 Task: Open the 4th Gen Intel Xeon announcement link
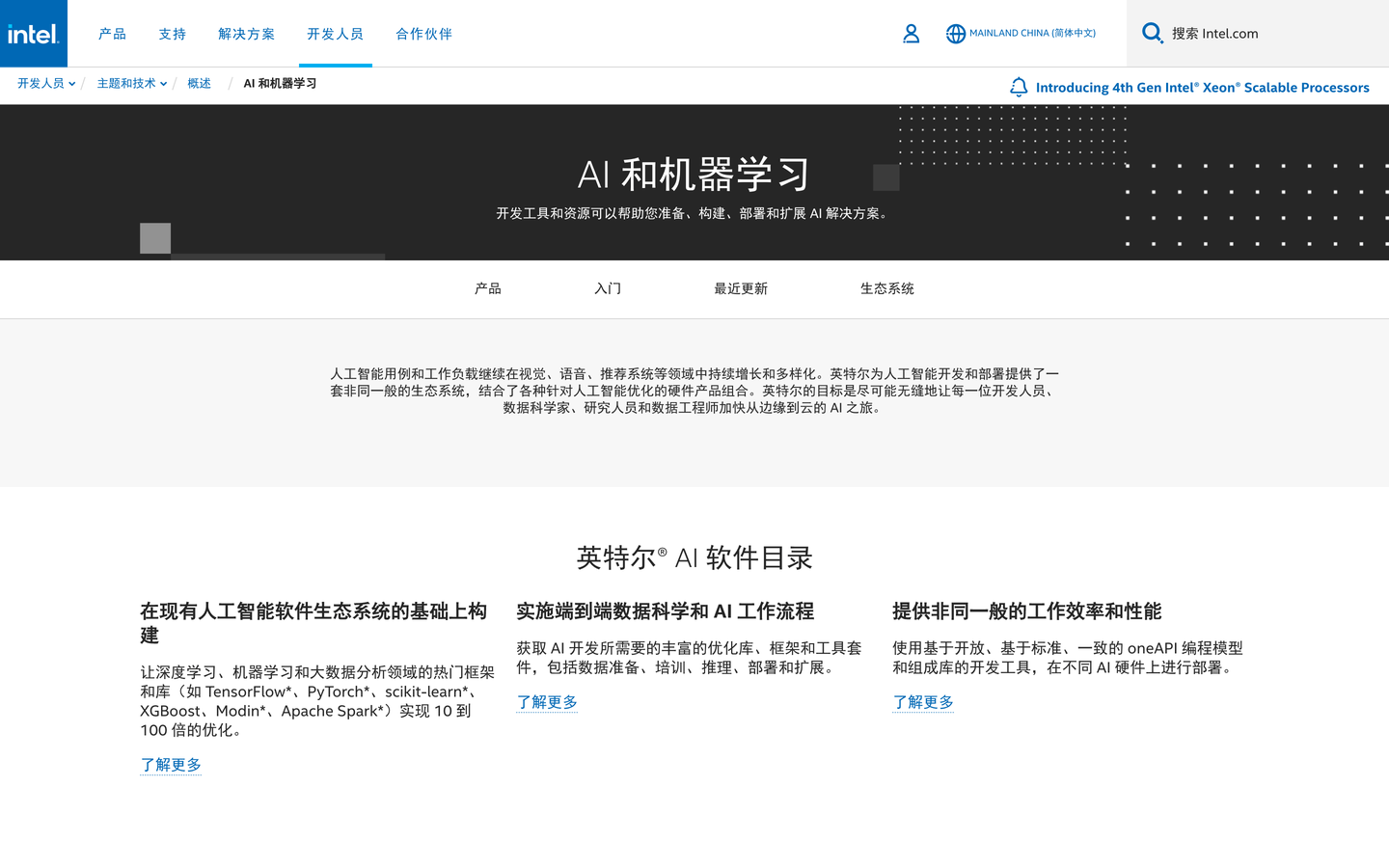tap(1202, 88)
